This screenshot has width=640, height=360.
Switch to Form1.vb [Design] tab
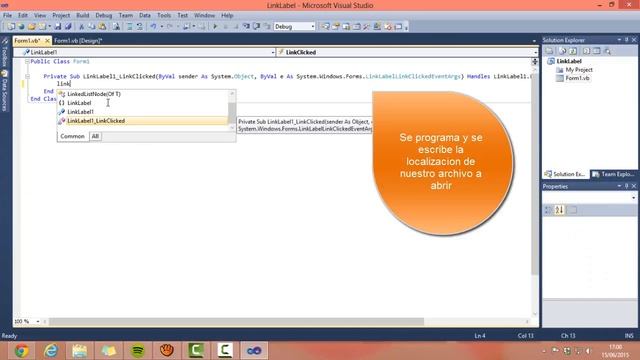pyautogui.click(x=78, y=41)
